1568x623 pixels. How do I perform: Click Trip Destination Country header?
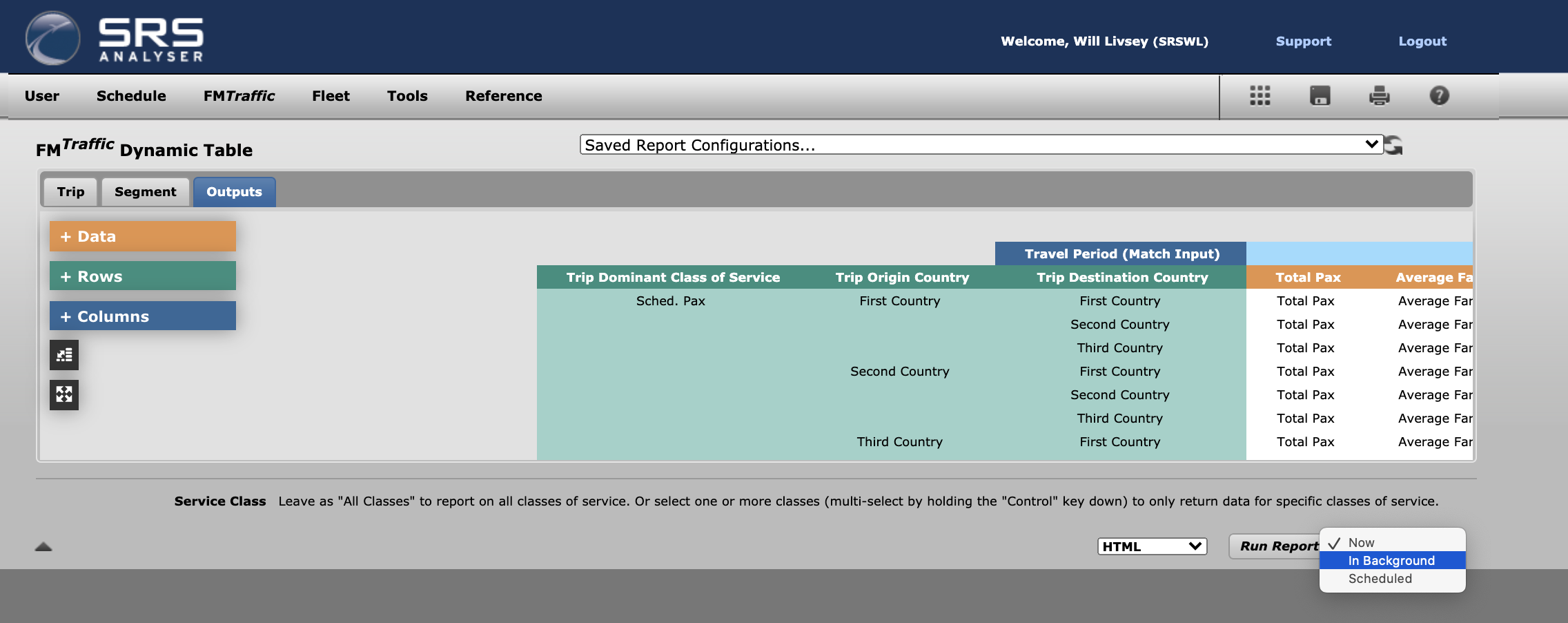1121,277
